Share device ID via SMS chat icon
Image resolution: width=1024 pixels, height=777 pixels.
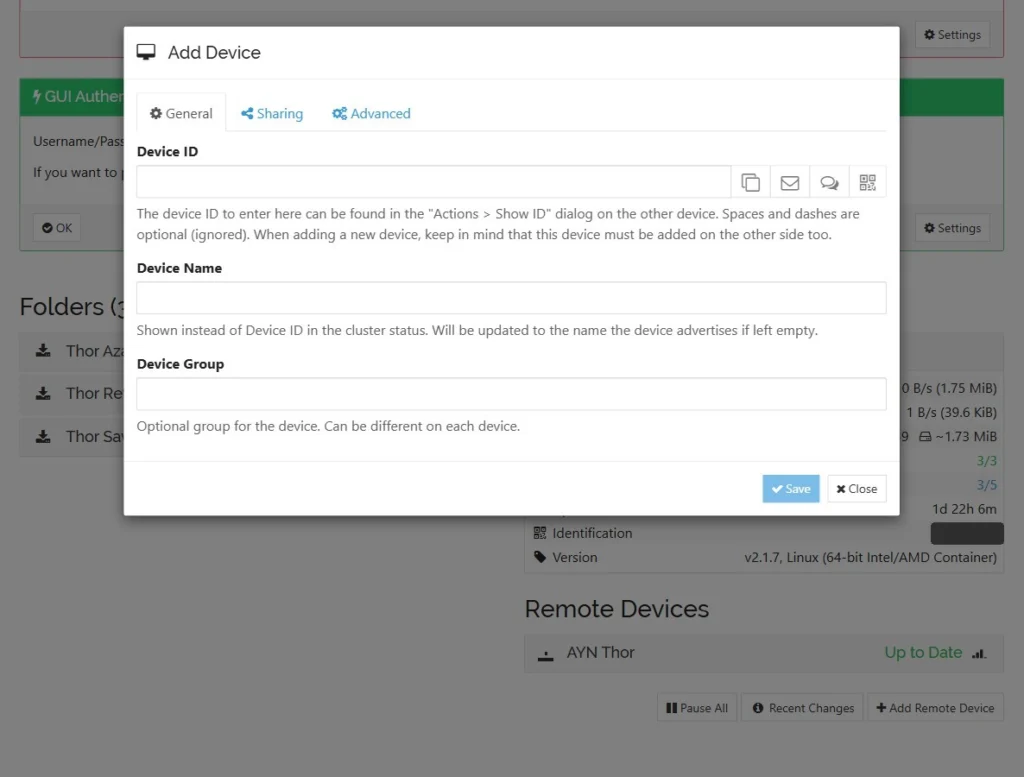[829, 182]
